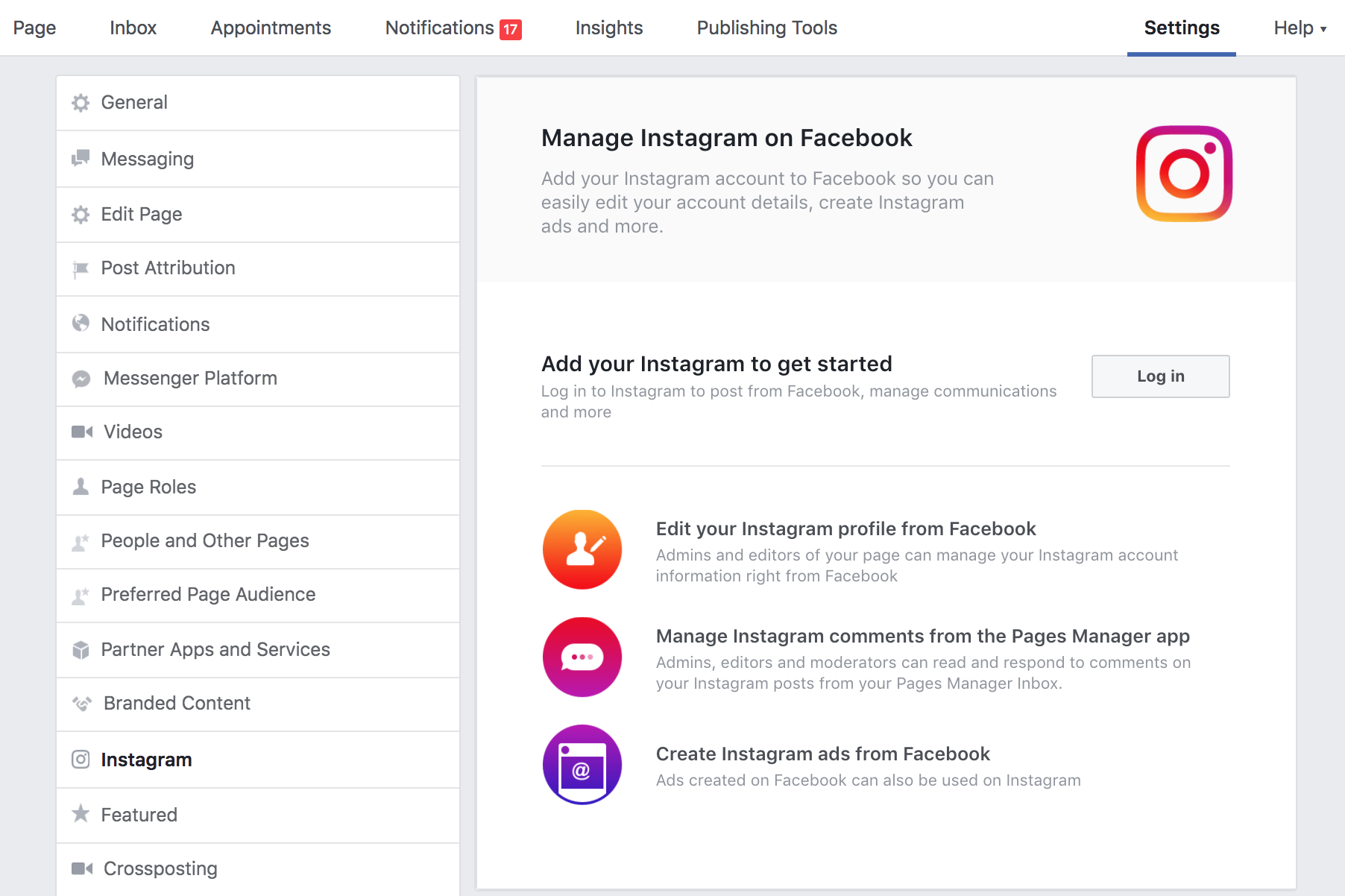The image size is (1345, 896).
Task: Click the pink comments bubble icon
Action: 582,657
